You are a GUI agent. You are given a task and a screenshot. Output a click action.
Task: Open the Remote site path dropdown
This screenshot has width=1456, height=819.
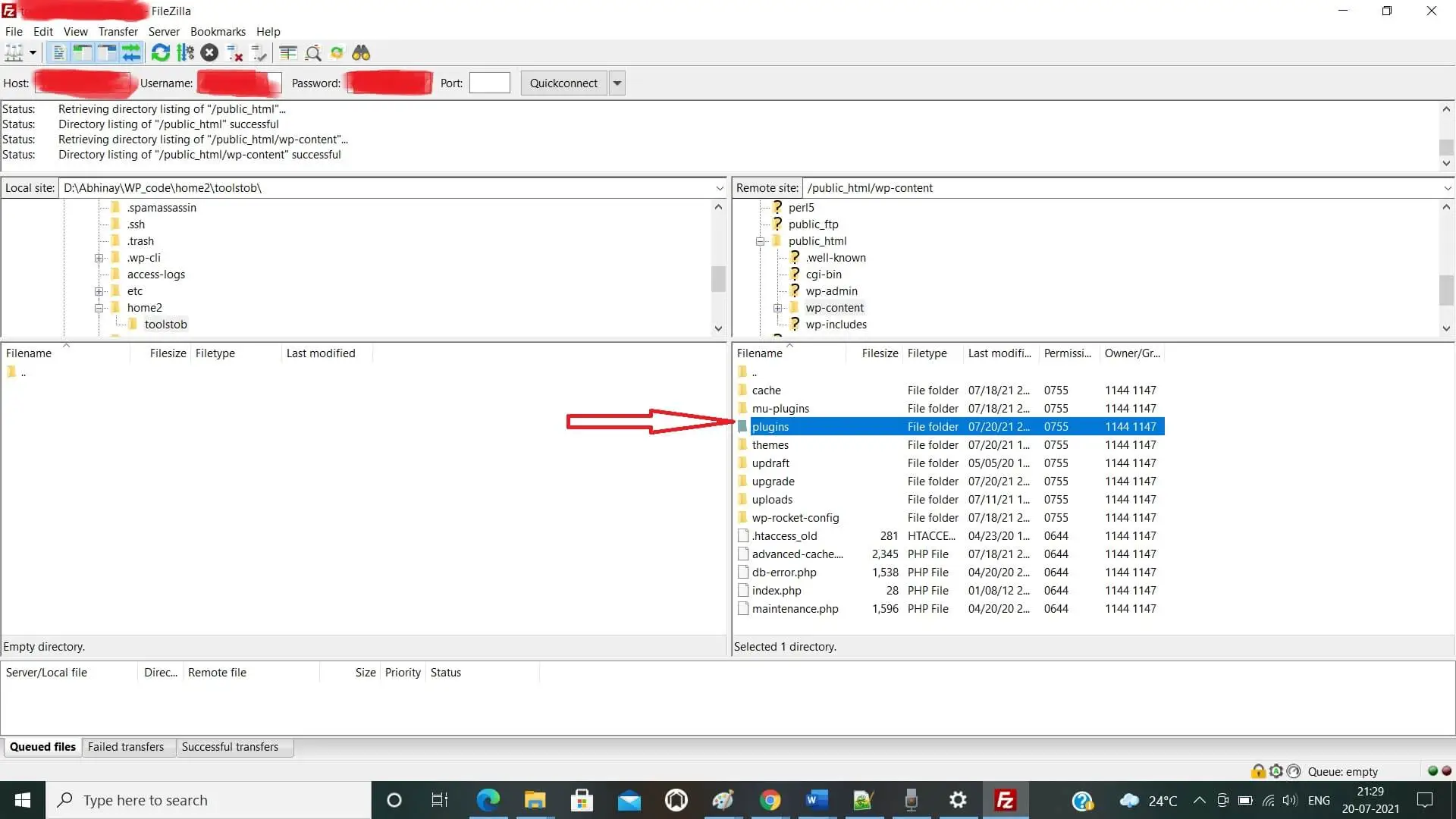pyautogui.click(x=1447, y=188)
